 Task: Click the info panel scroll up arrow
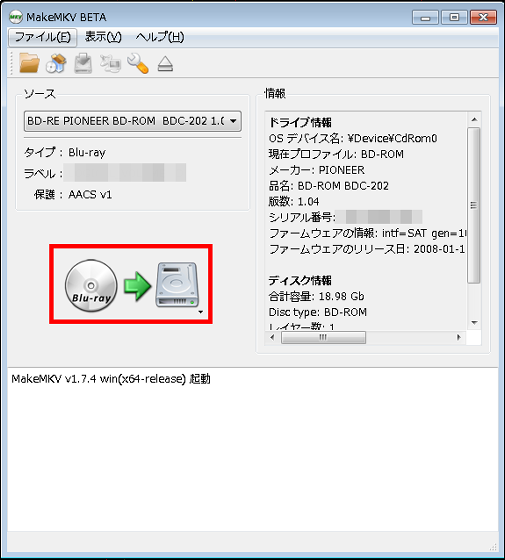474,119
